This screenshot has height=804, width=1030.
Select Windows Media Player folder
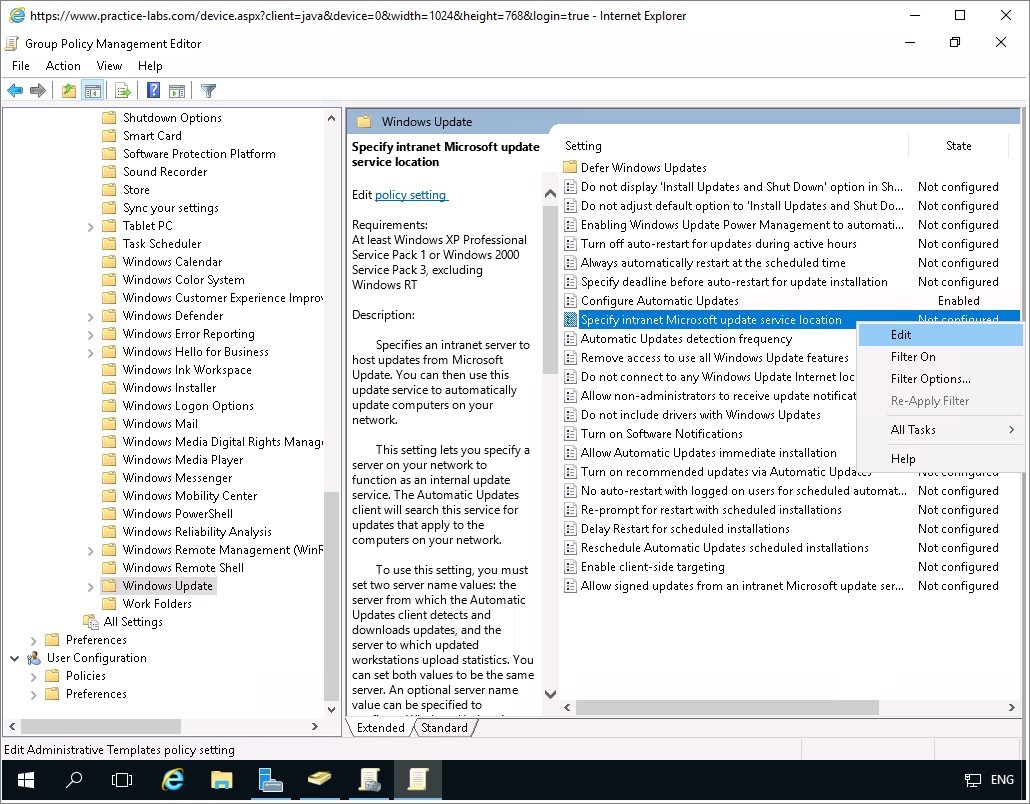pyautogui.click(x=183, y=460)
